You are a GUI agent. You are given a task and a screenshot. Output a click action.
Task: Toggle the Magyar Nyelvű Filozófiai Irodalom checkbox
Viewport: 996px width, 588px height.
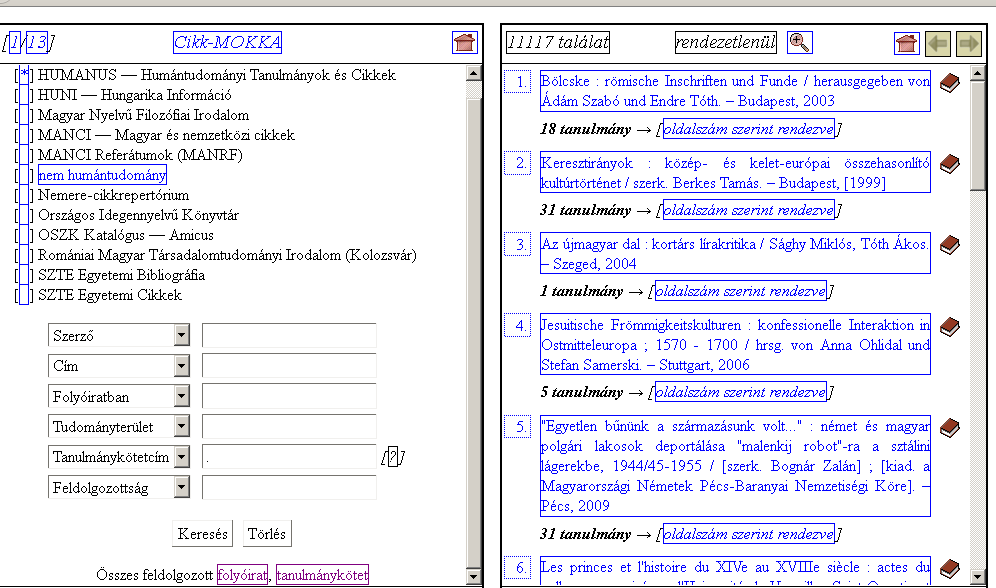pyautogui.click(x=24, y=115)
